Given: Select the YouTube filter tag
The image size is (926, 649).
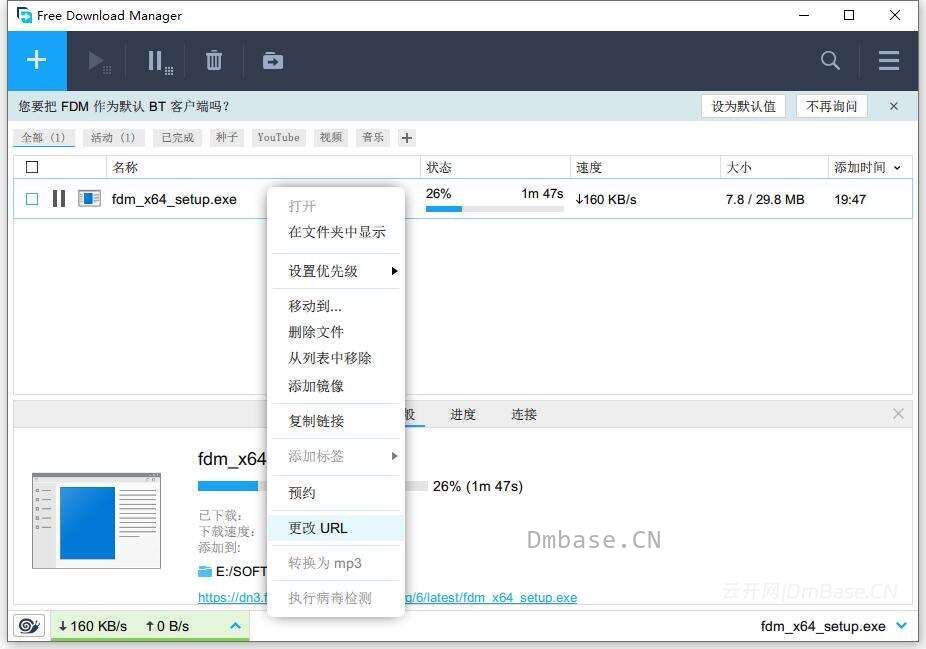Looking at the screenshot, I should [278, 138].
